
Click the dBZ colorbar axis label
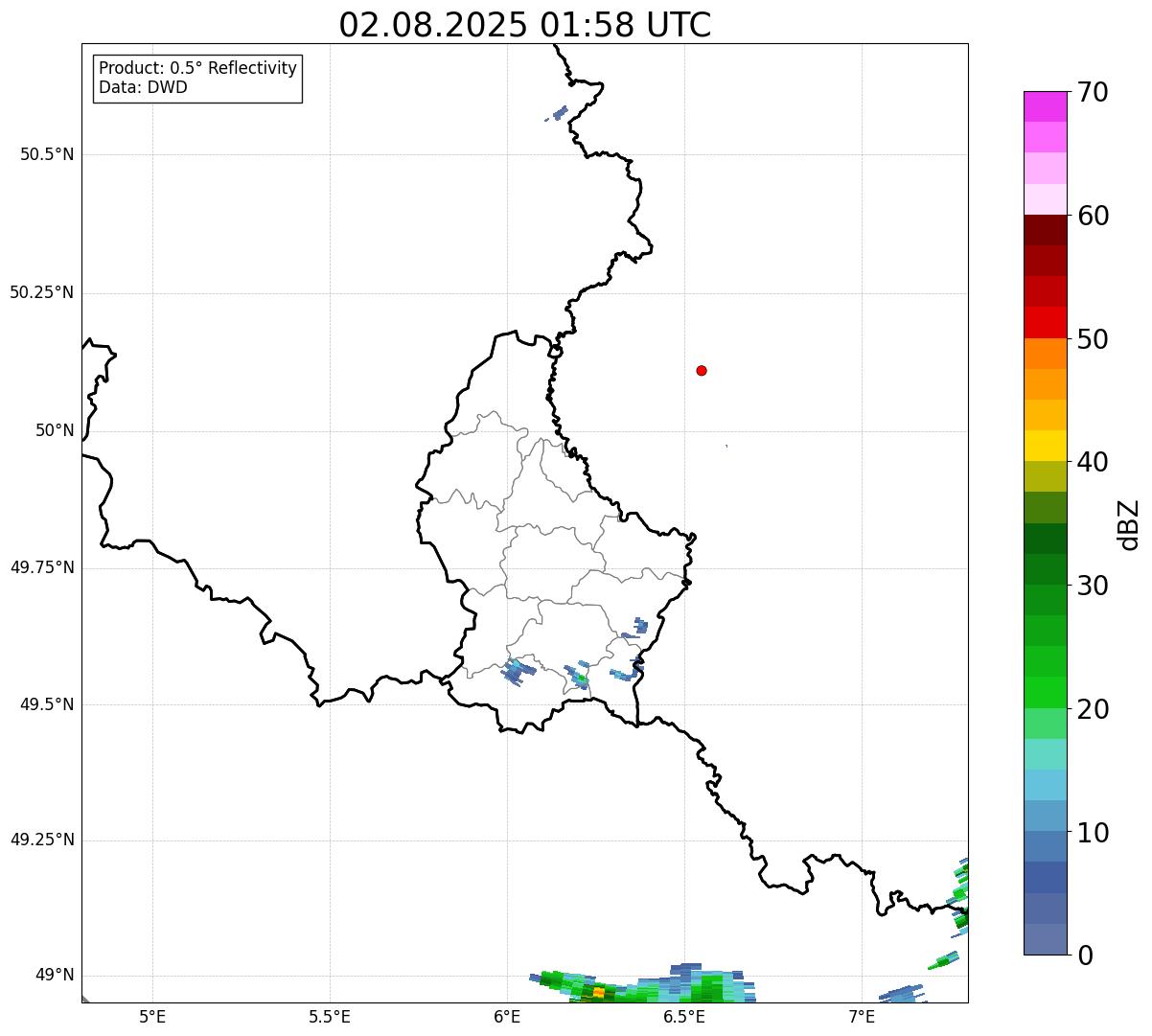click(1129, 524)
